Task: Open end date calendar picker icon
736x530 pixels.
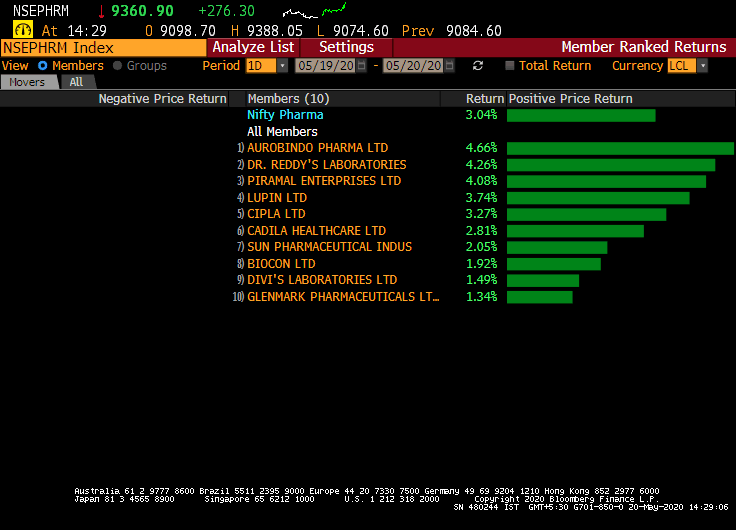Action: click(451, 66)
